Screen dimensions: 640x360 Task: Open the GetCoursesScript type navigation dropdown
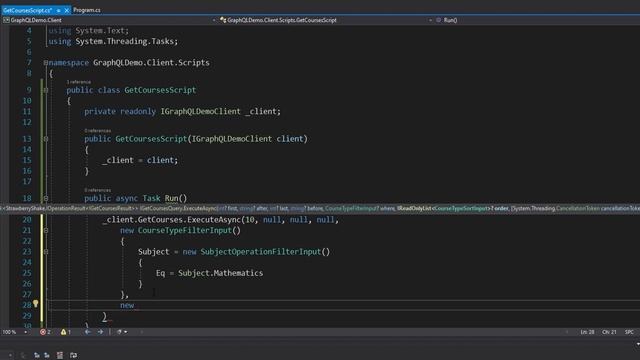click(x=324, y=20)
